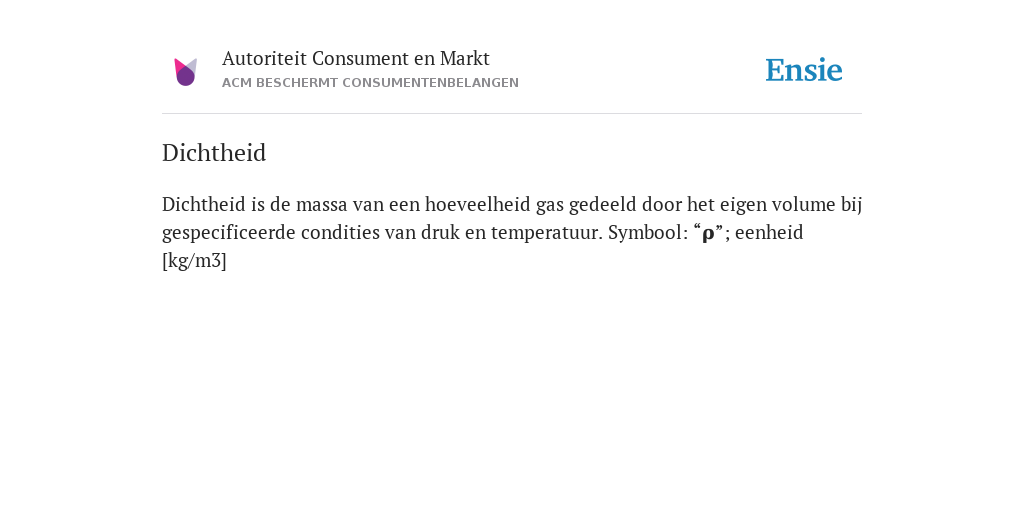This screenshot has width=1024, height=512.
Task: Click ACM BESCHERMT CONSUMENTENBELANGEN subtitle
Action: (370, 83)
